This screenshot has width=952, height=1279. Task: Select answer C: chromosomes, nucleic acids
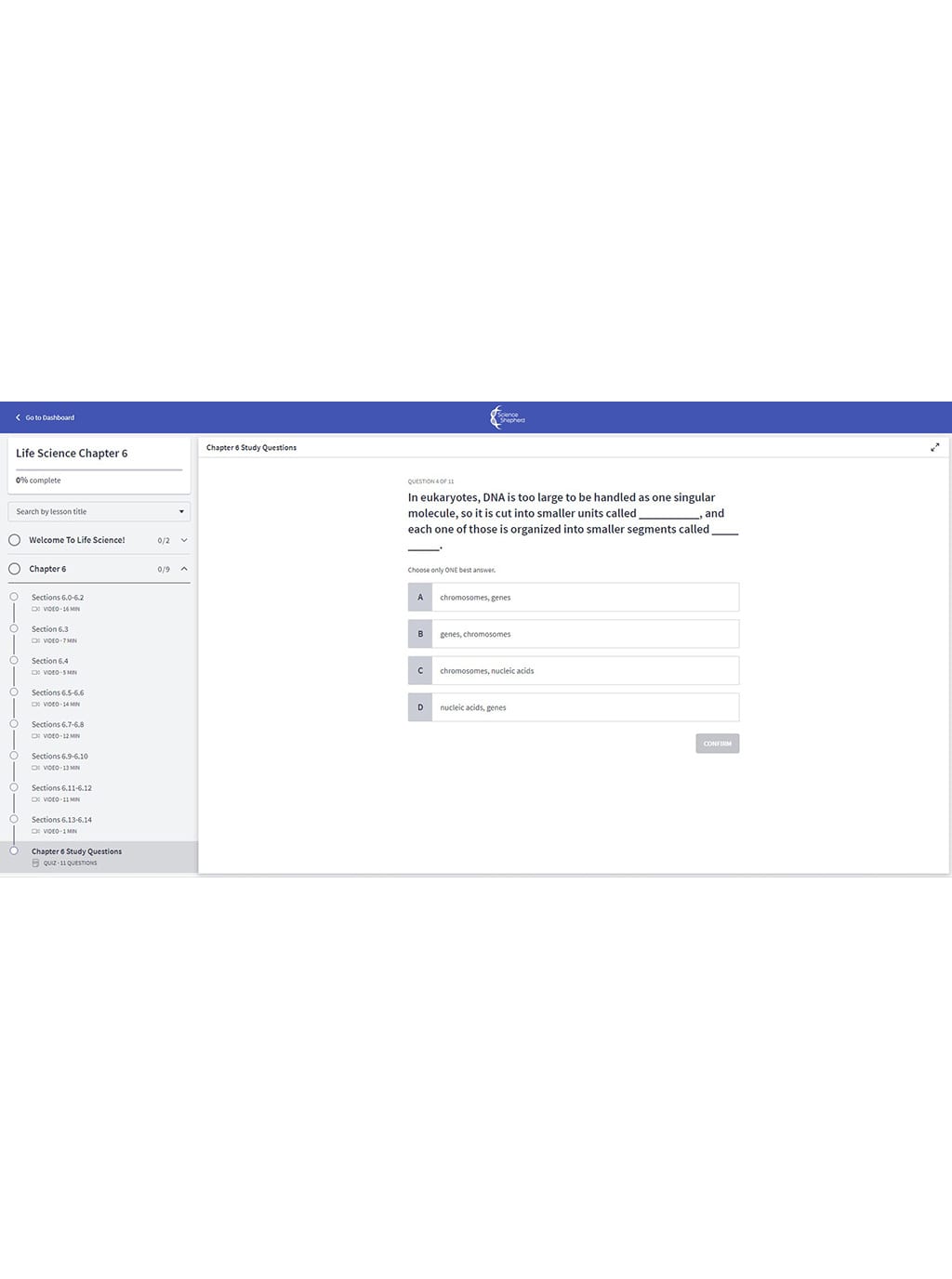[574, 671]
